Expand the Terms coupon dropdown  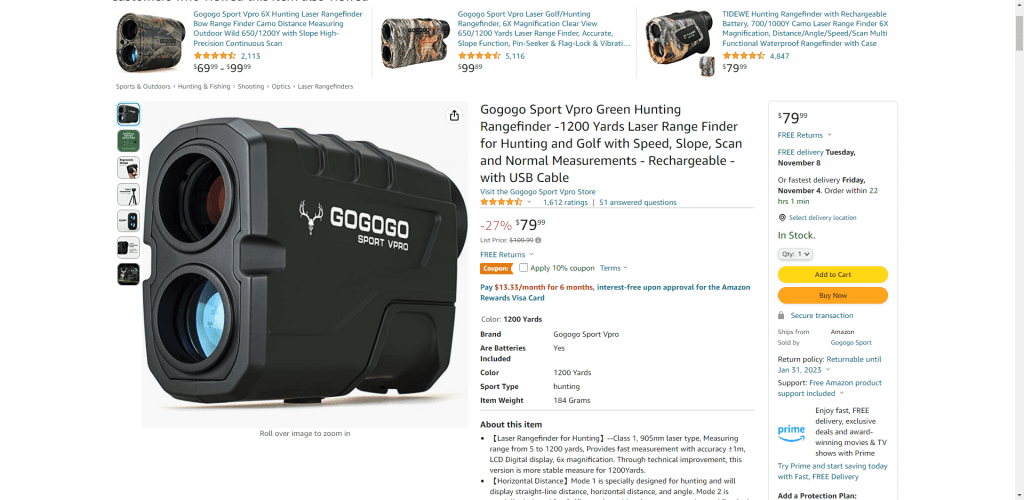click(x=613, y=268)
